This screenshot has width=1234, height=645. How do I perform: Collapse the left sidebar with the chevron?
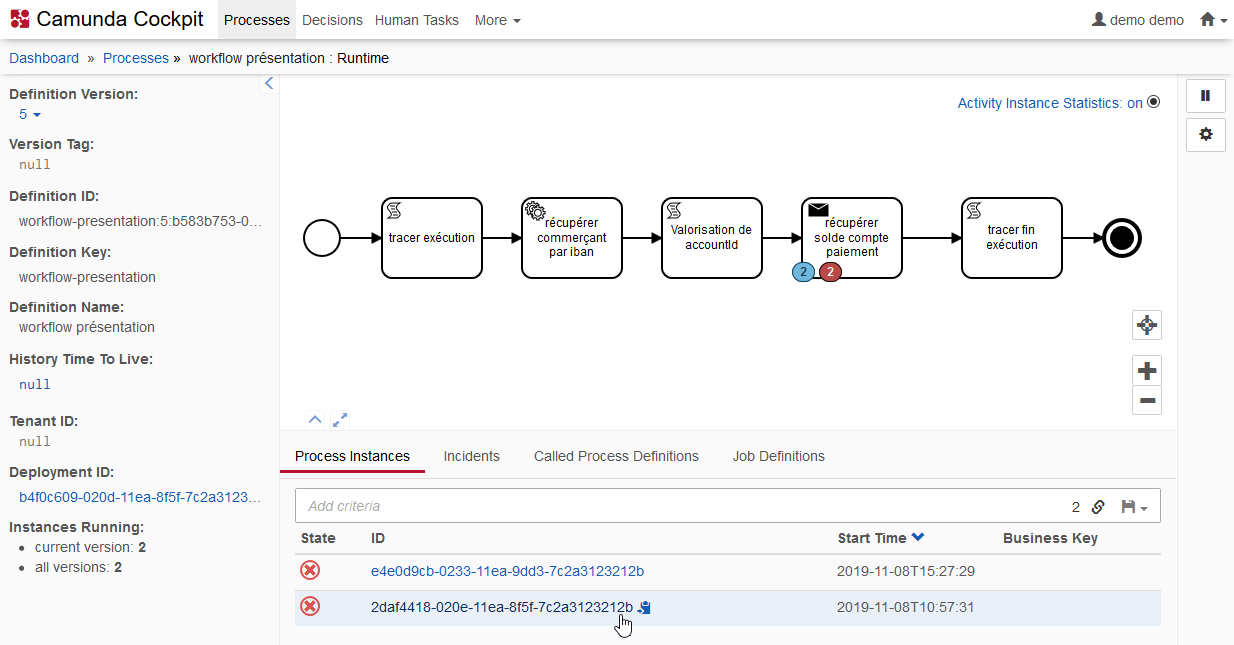(268, 84)
